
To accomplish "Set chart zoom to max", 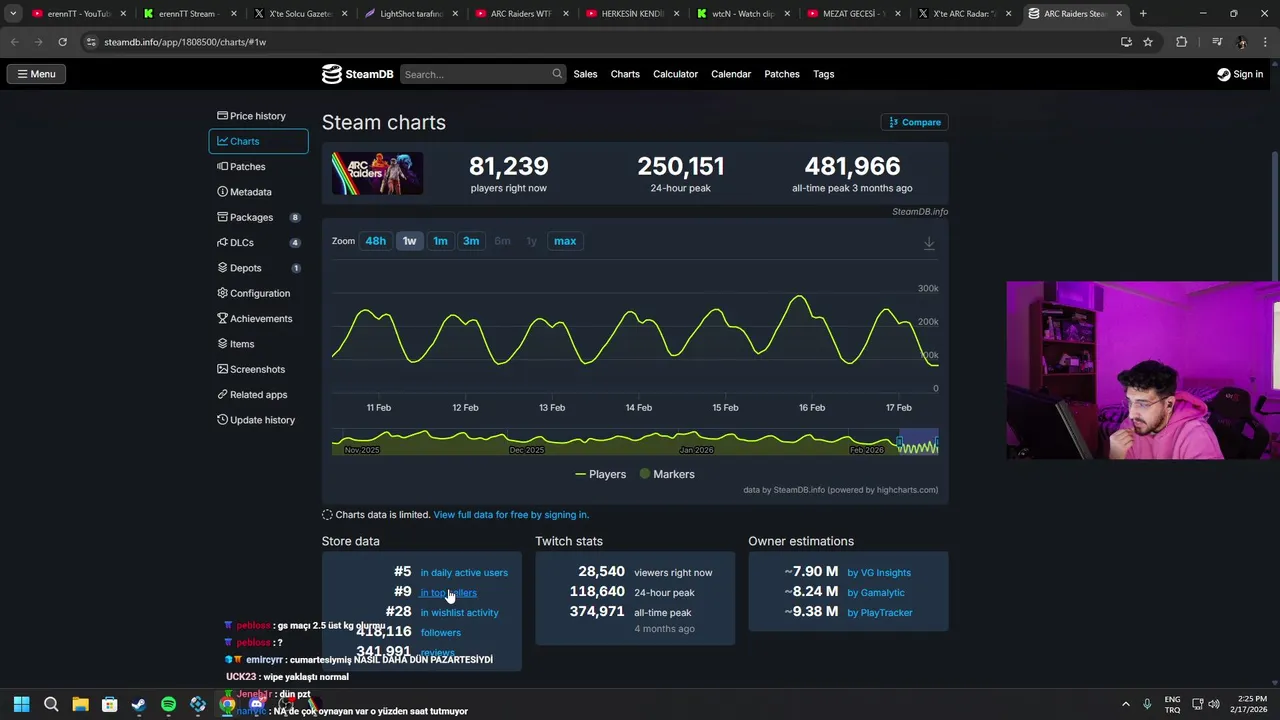I will pos(565,241).
